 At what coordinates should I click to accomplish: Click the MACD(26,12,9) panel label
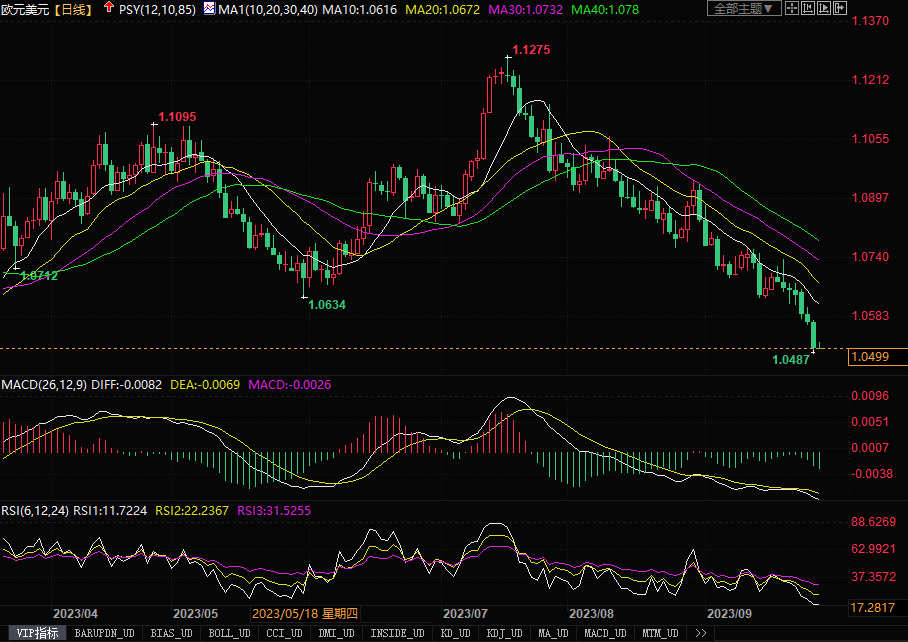click(43, 385)
